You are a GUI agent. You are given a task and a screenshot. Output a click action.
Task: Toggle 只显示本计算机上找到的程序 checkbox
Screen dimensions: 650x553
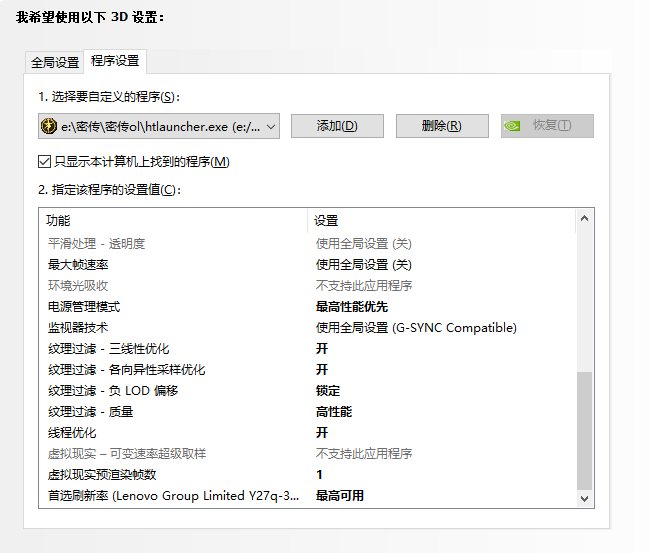(x=44, y=162)
